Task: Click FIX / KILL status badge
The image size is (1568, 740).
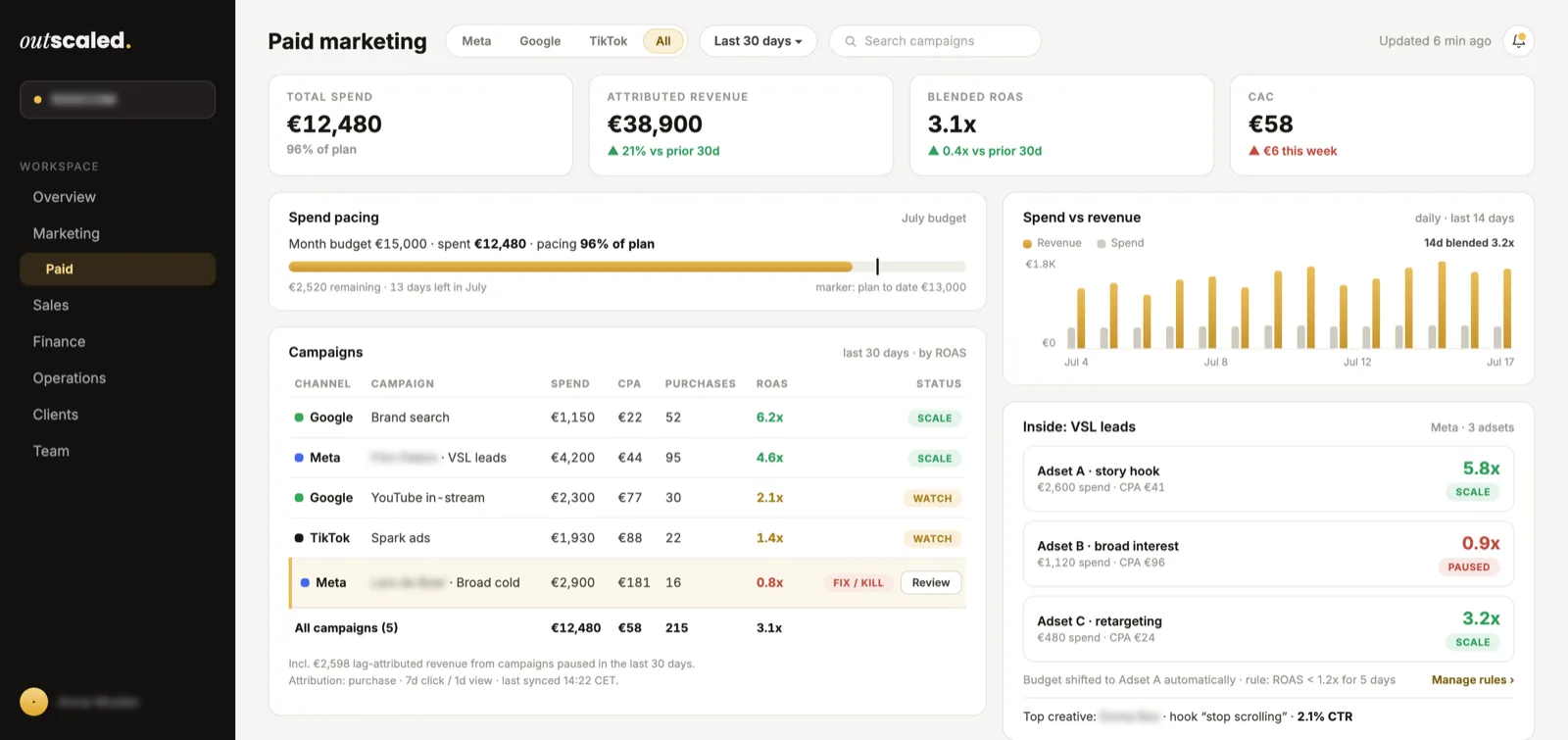Action: 858,582
